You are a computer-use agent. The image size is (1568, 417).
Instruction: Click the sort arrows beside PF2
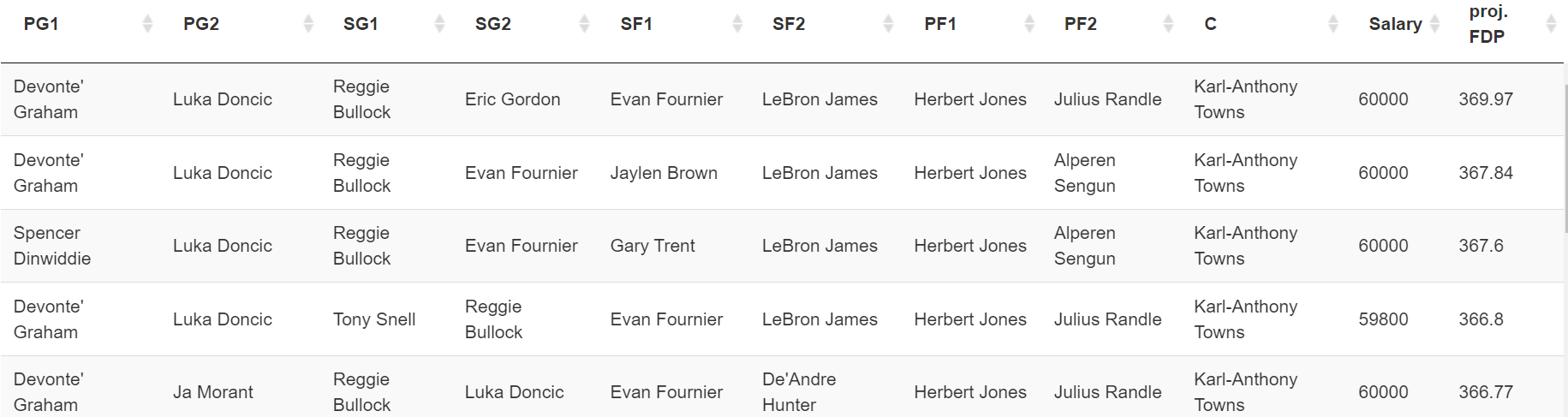[1168, 24]
